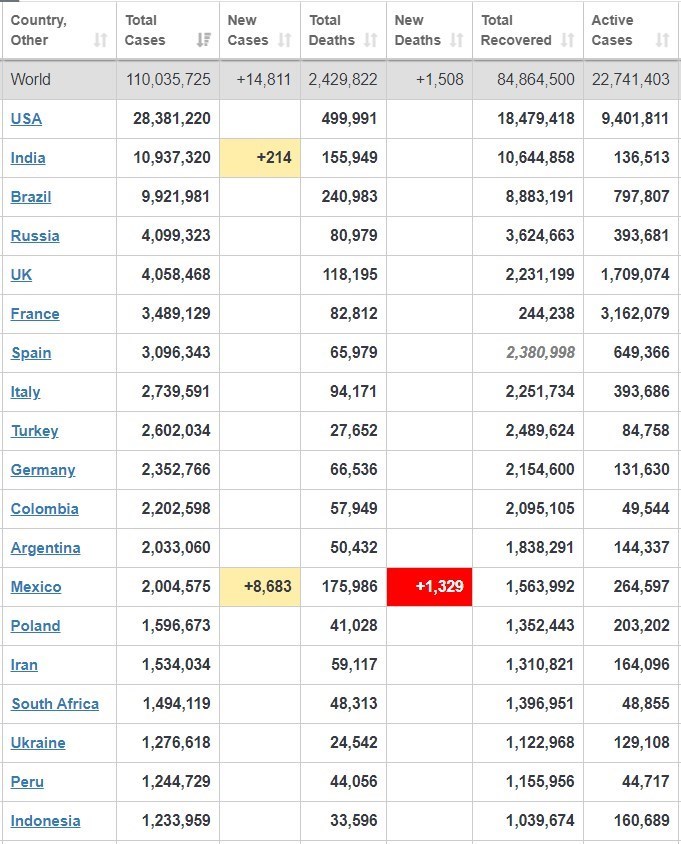Sort table by New Cases arrows

pyautogui.click(x=285, y=41)
